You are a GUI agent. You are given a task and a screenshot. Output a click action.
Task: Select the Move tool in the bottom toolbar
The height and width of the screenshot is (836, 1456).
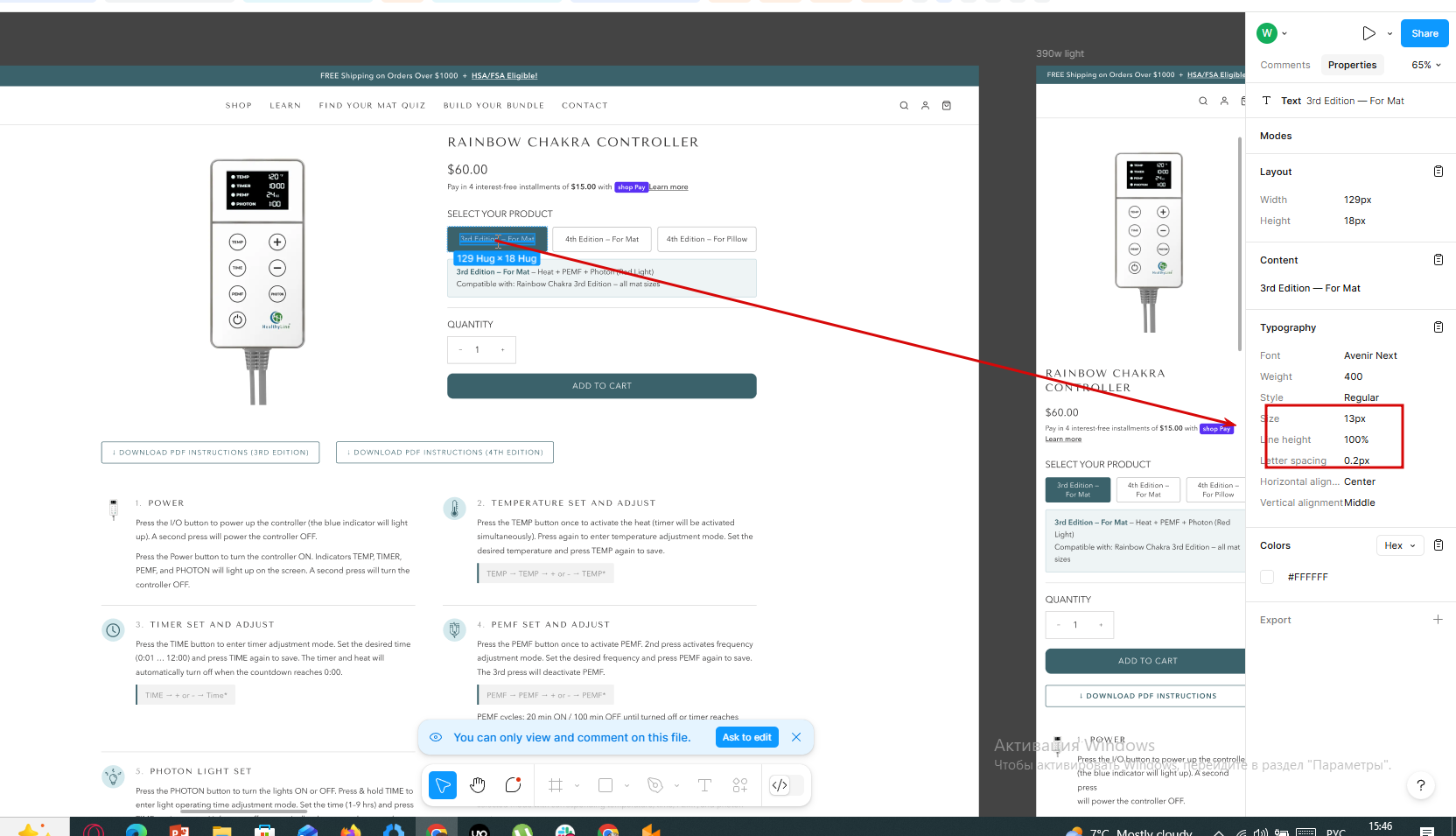(x=443, y=785)
